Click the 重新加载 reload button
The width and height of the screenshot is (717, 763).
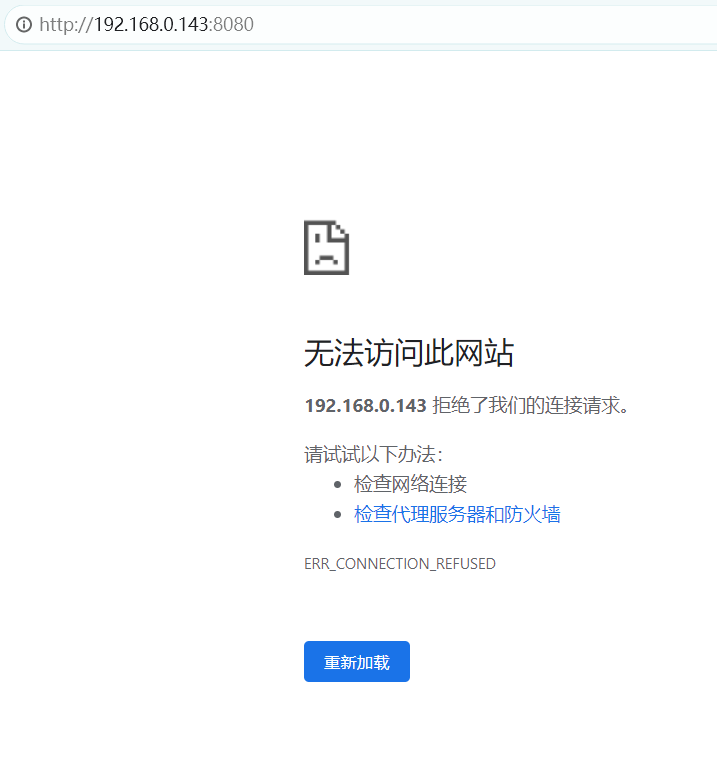coord(357,661)
